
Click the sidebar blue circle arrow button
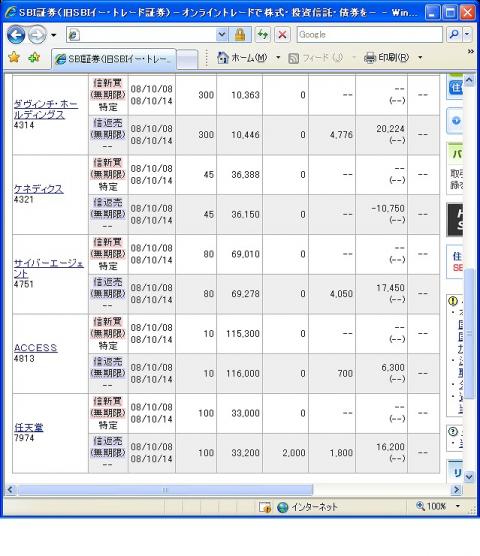[x=456, y=121]
